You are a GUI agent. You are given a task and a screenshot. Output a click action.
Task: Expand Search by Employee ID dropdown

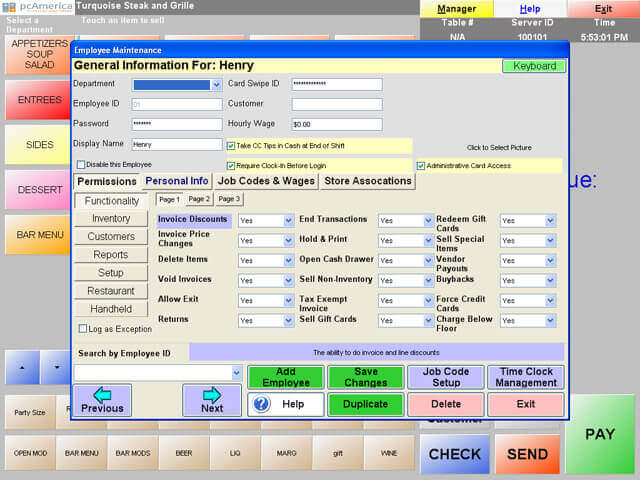click(x=237, y=373)
